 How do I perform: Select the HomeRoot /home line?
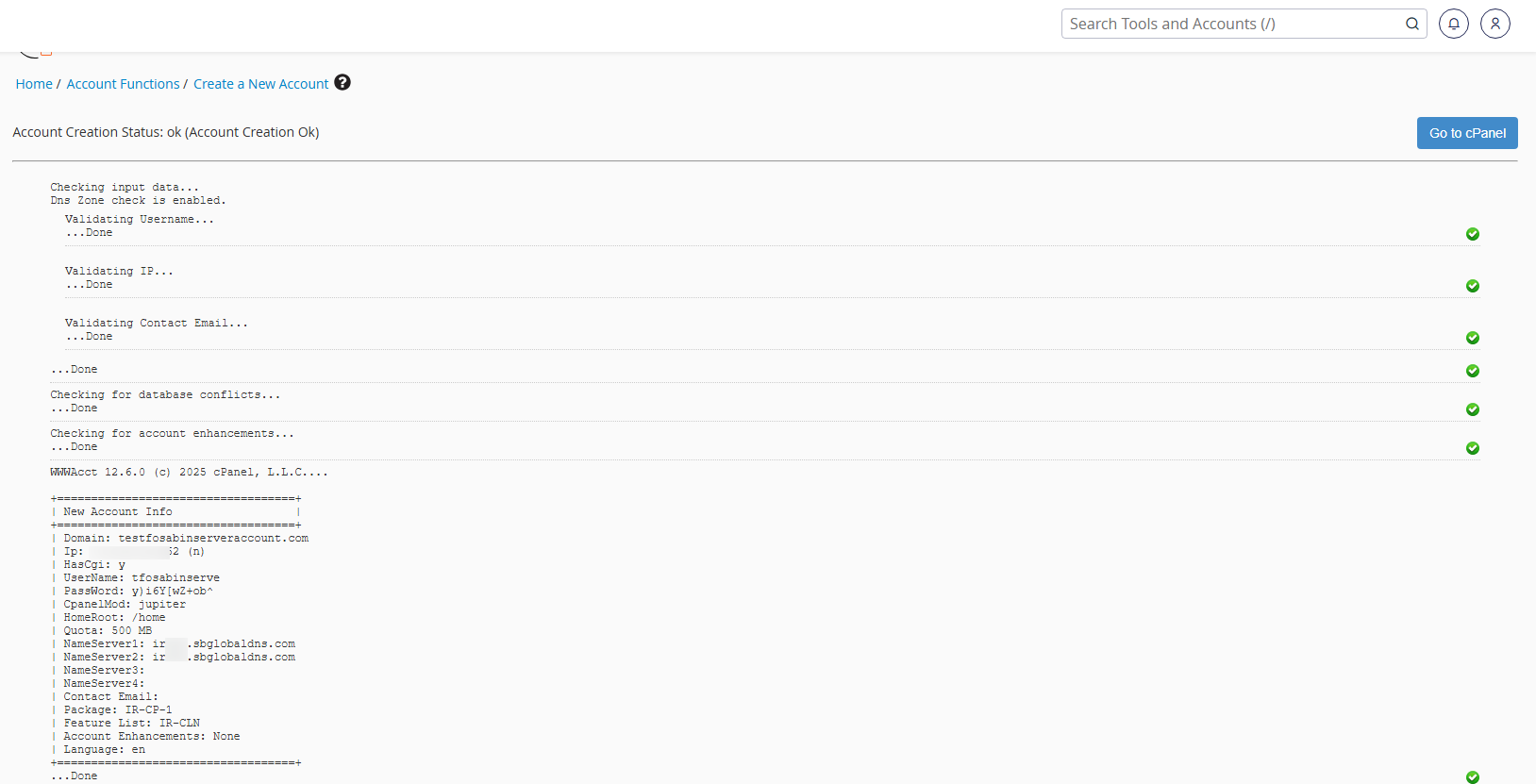coord(114,618)
